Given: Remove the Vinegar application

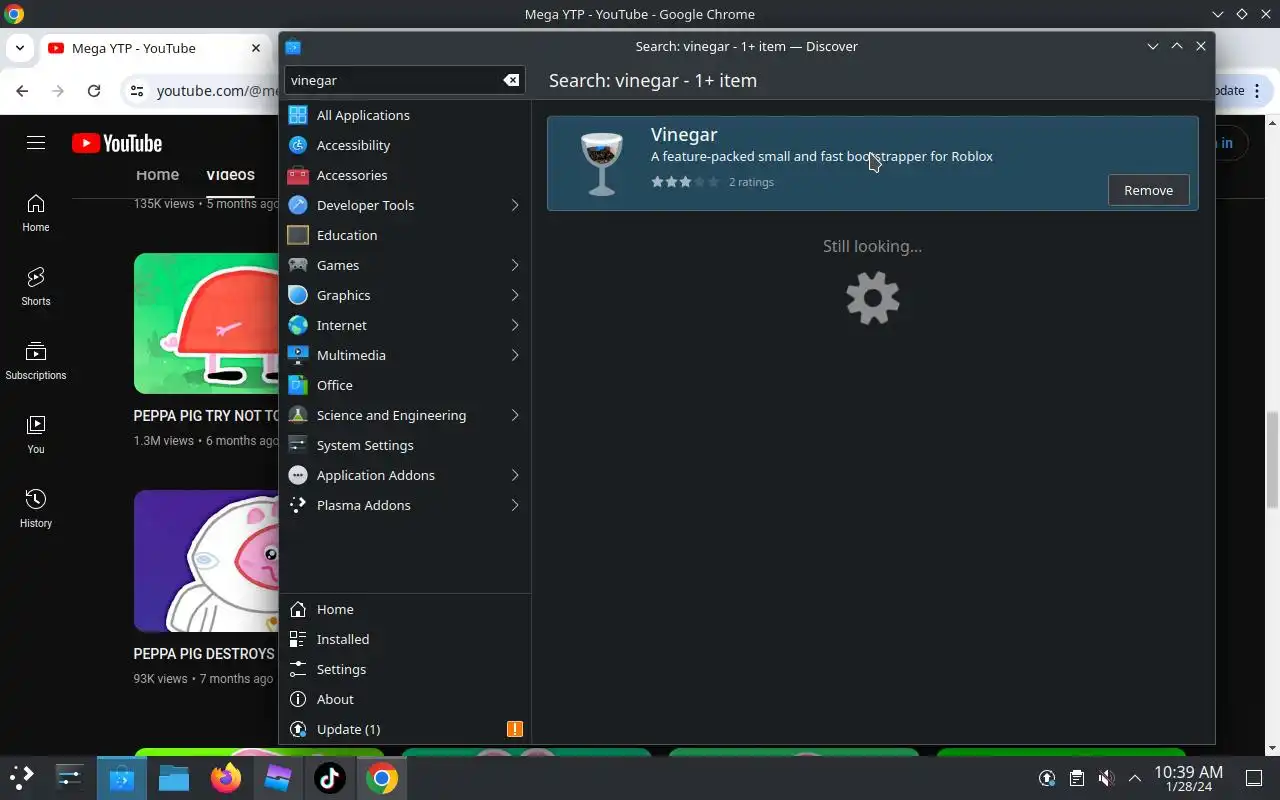Looking at the screenshot, I should pyautogui.click(x=1148, y=190).
